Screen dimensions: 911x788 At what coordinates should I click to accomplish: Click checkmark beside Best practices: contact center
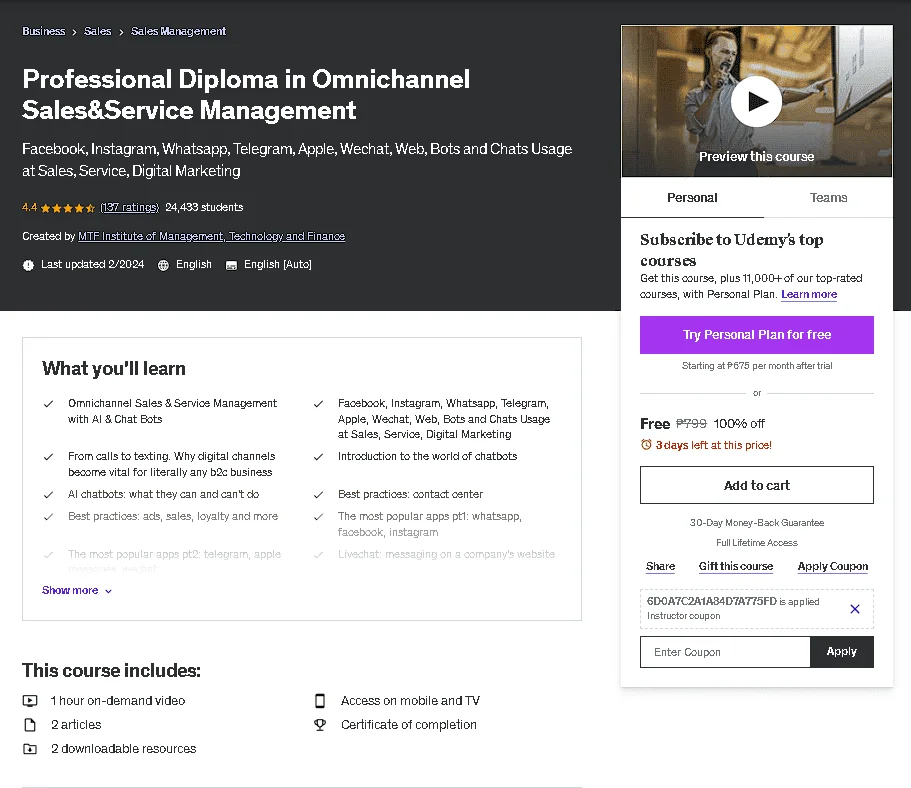(x=318, y=495)
